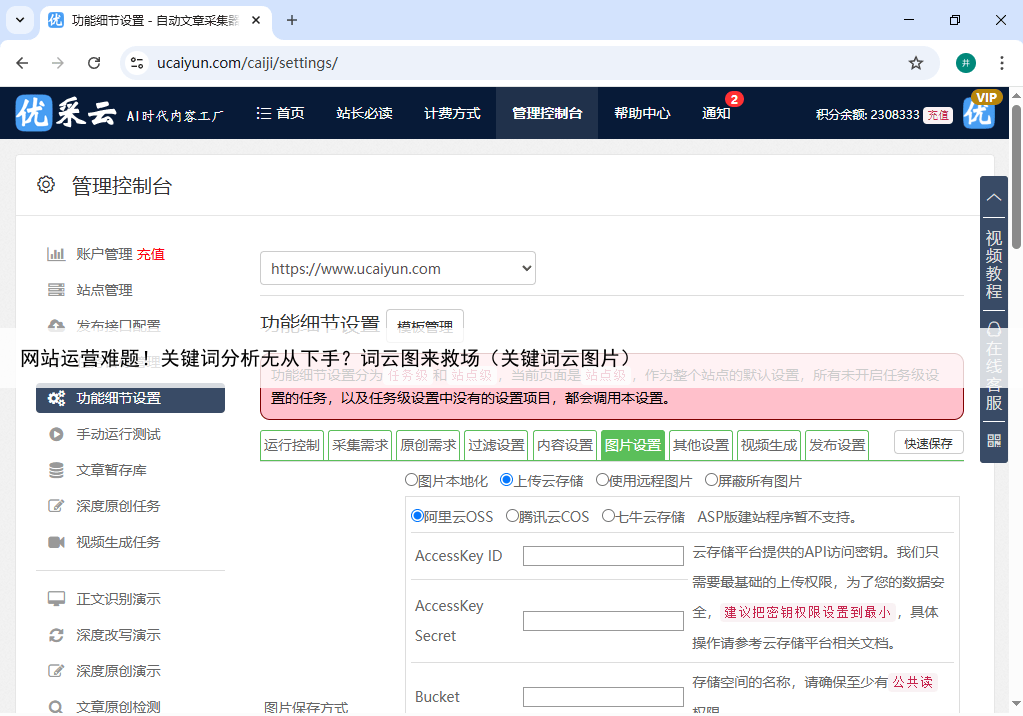1023x716 pixels.
Task: Open the site URL dropdown selector
Action: pos(398,268)
